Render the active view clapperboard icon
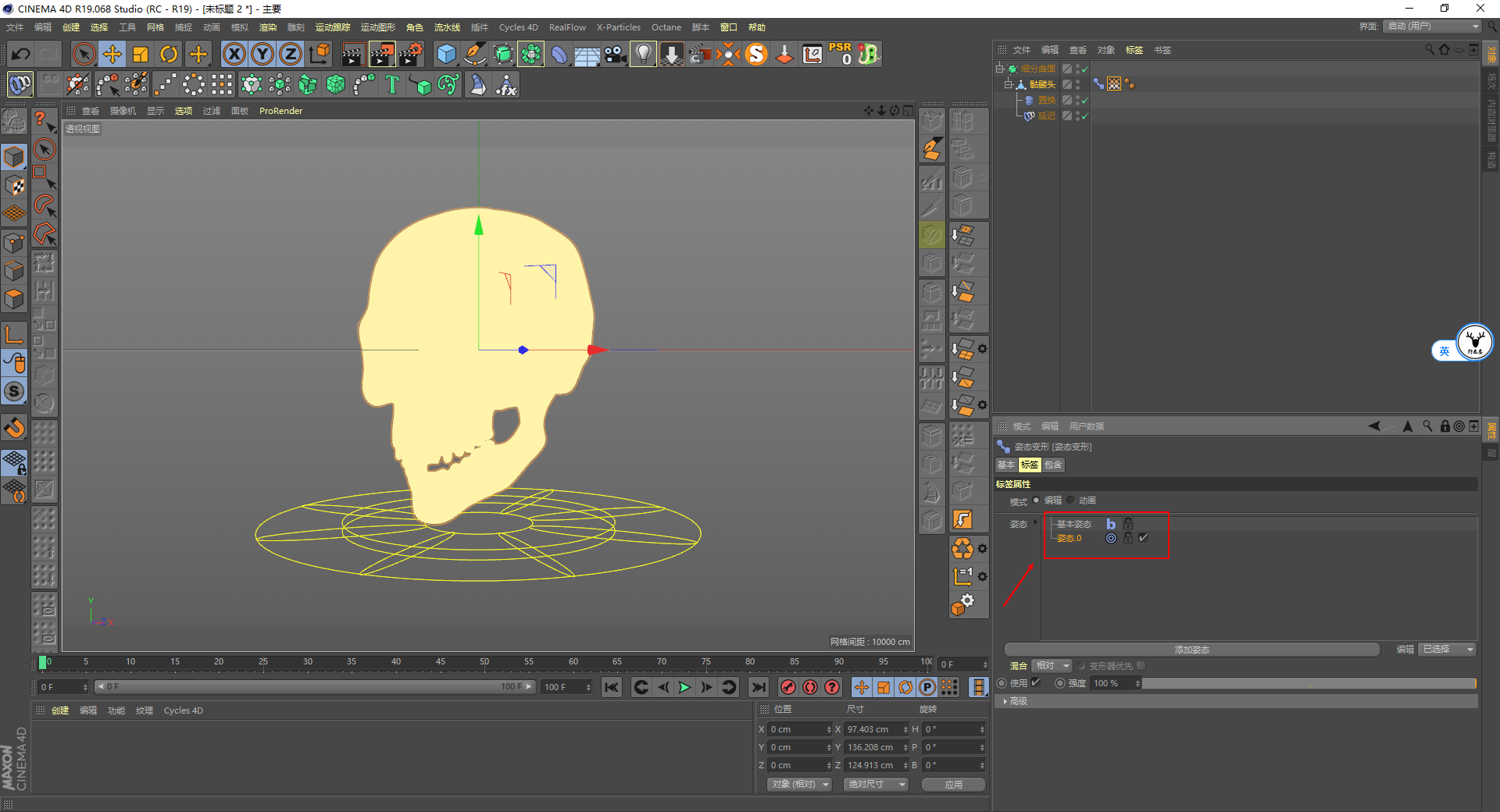This screenshot has width=1500, height=812. click(x=353, y=54)
